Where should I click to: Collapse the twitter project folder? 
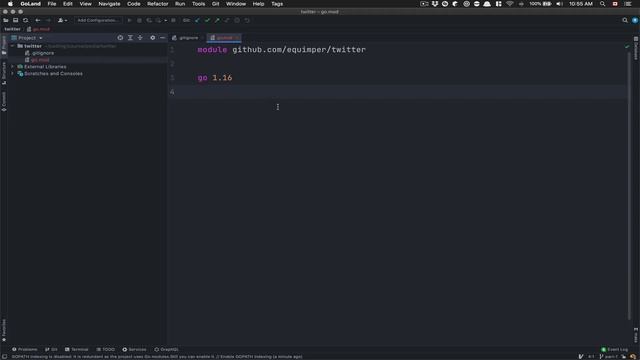click(12, 46)
